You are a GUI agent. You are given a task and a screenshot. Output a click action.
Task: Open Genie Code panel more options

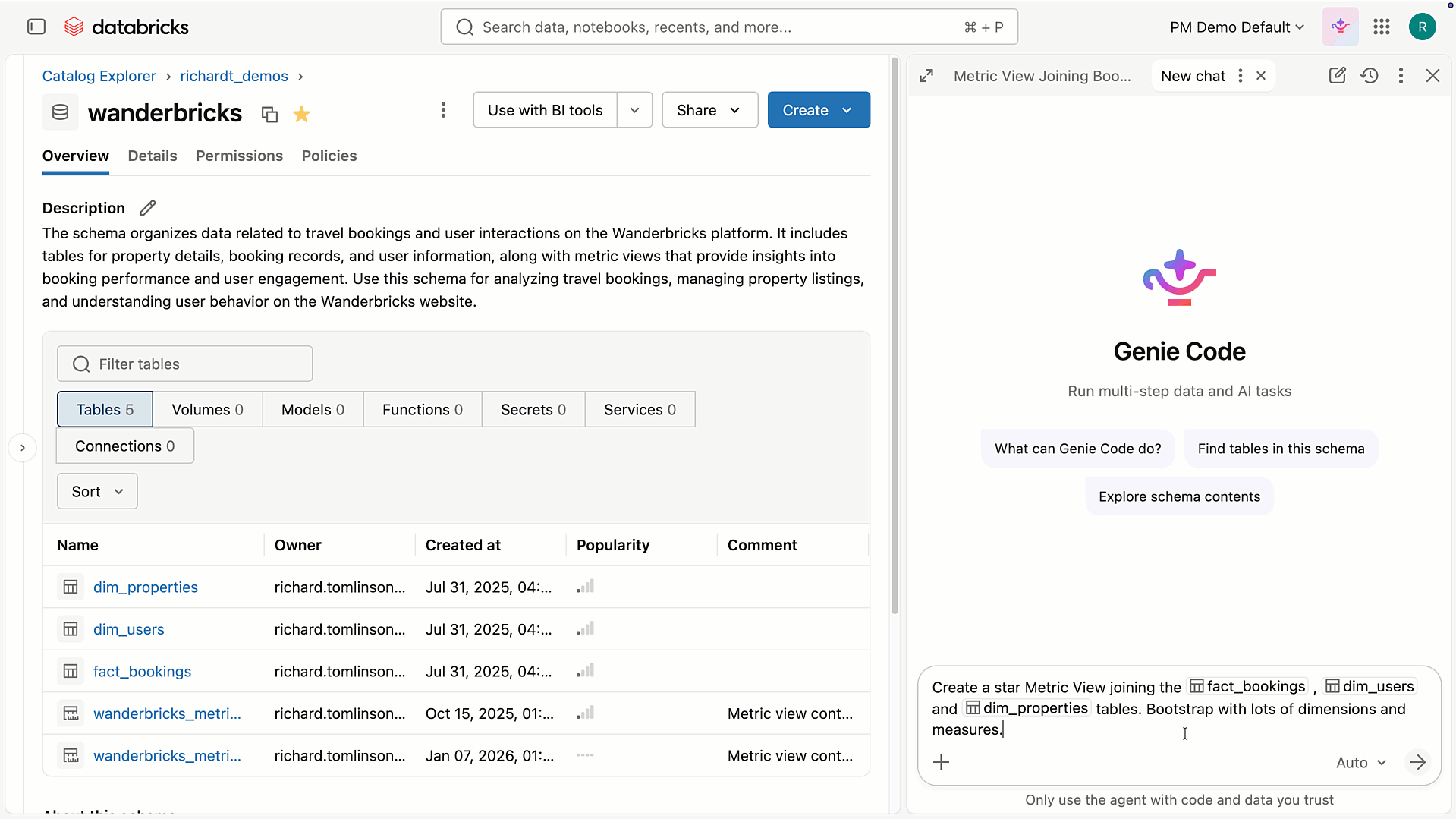[1401, 76]
